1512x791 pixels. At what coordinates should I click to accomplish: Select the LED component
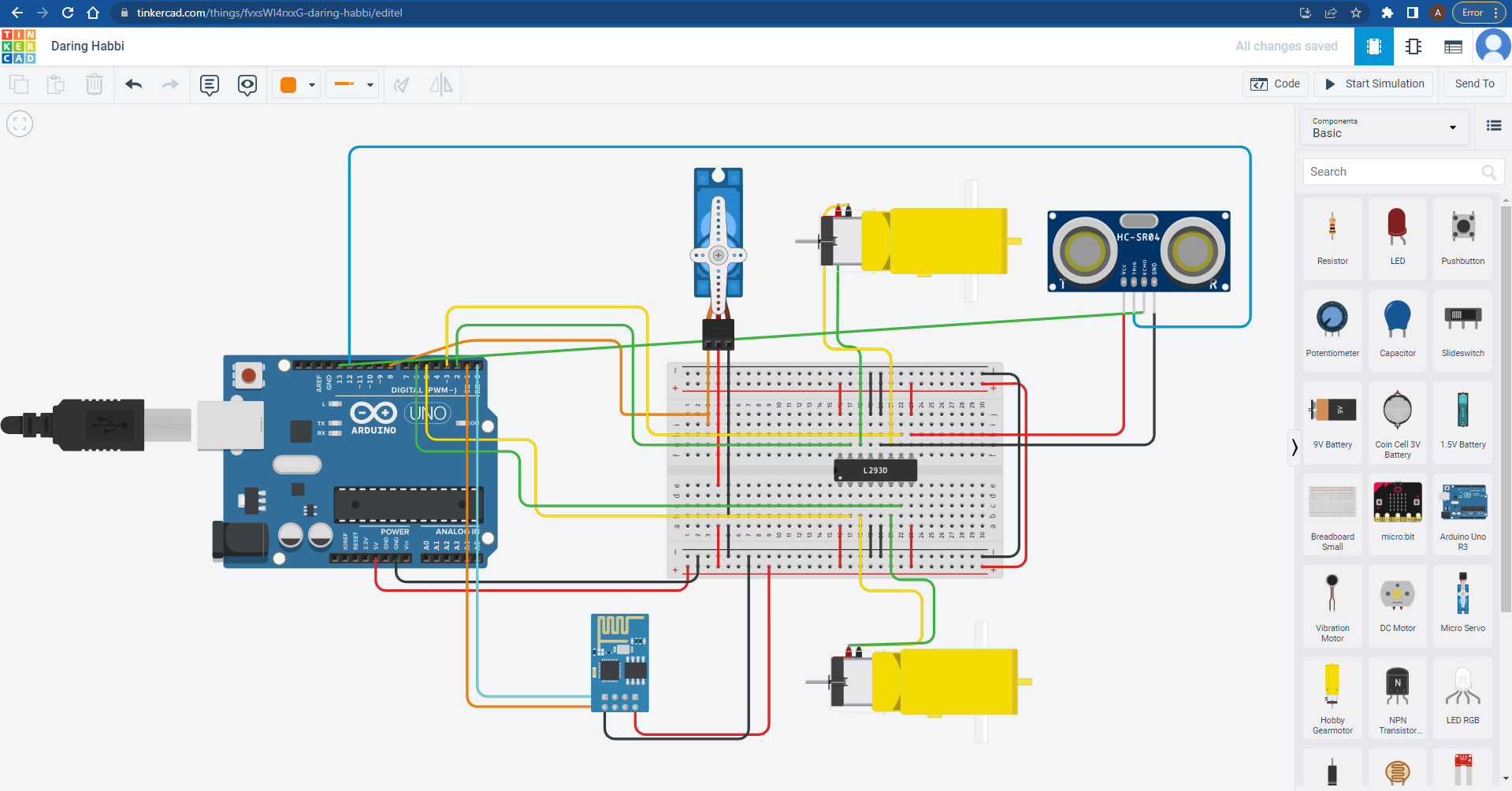[1398, 239]
